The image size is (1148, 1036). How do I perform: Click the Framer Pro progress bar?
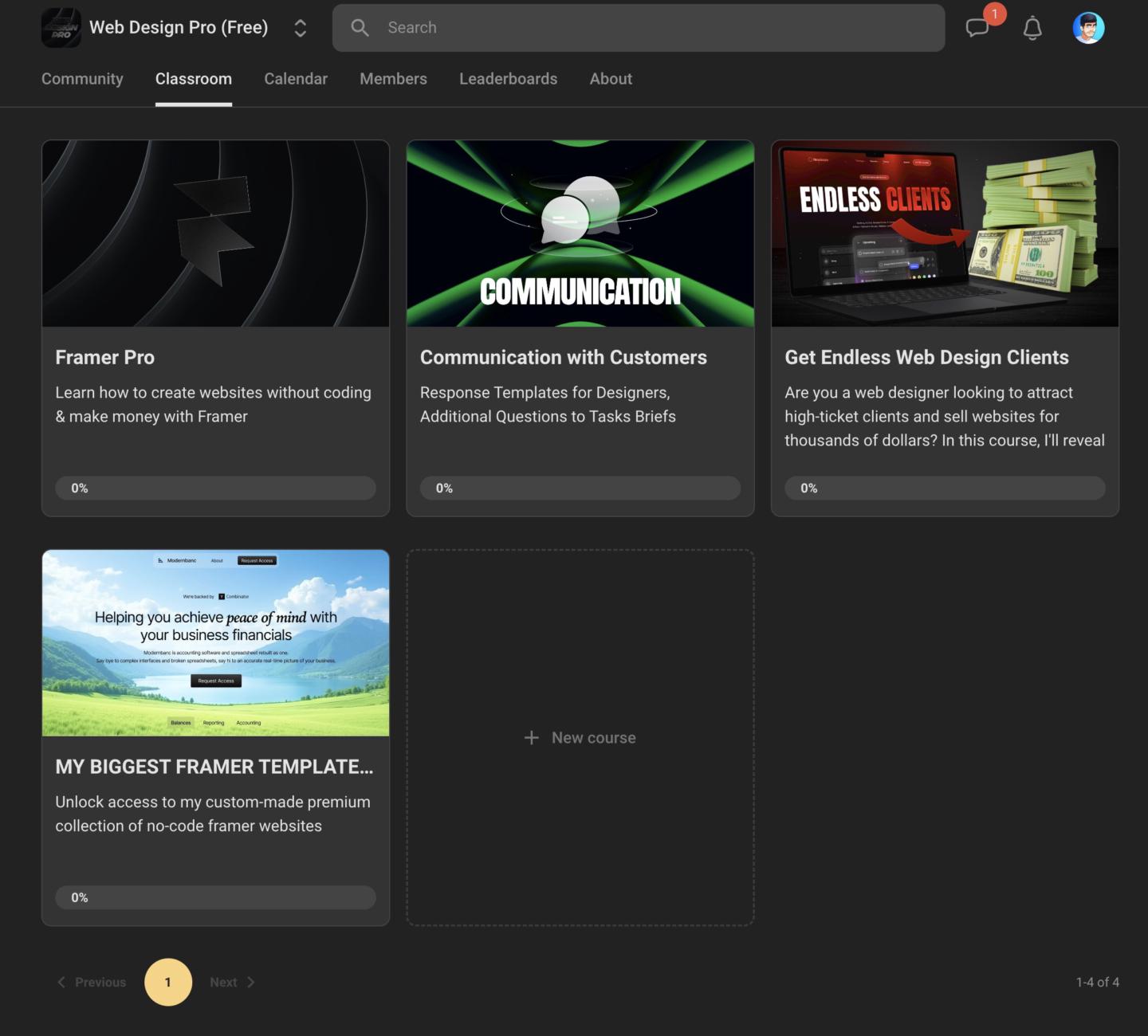tap(215, 489)
